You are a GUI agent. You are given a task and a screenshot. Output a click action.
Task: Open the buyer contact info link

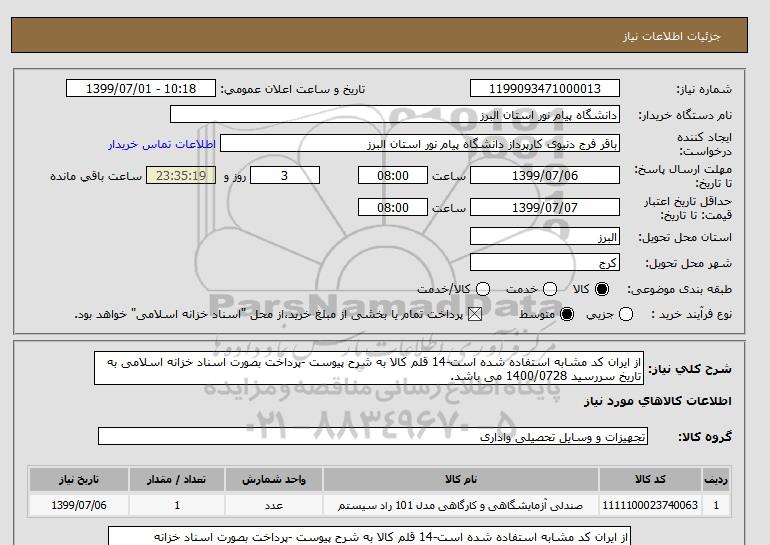[x=162, y=145]
